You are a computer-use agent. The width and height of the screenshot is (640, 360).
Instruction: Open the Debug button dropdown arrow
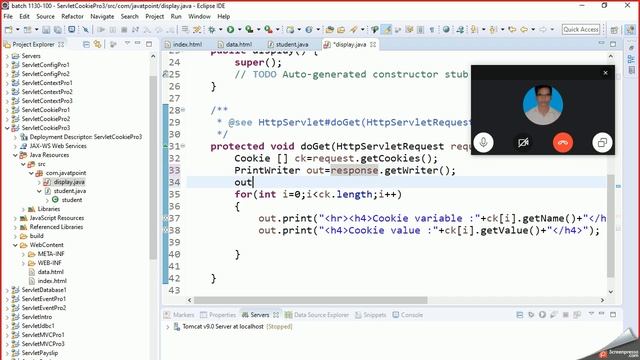tap(220, 29)
